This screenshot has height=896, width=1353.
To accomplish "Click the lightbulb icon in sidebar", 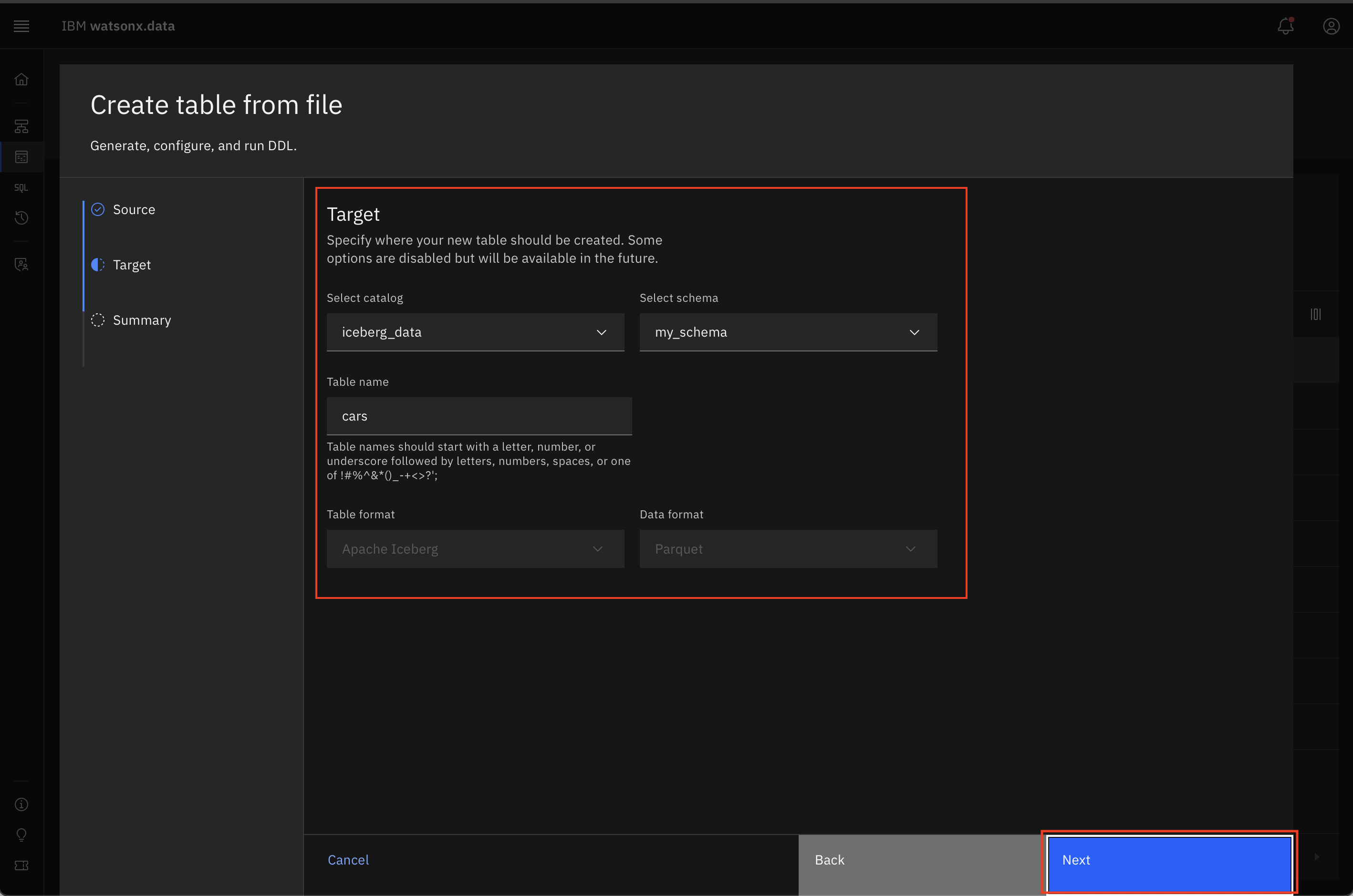I will point(21,835).
